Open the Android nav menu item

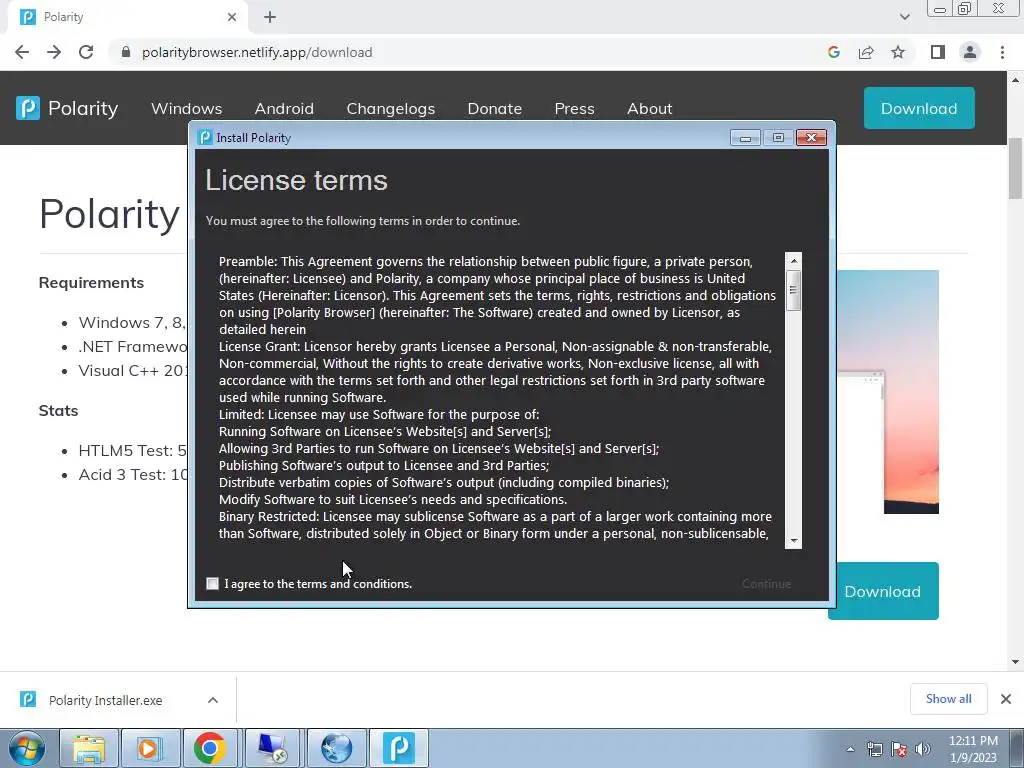point(284,108)
